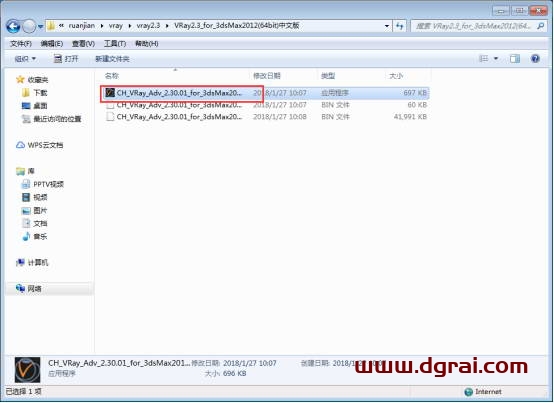The height and width of the screenshot is (403, 554).
Task: Expand the arrow after ruanjian breadcrumb
Action: [x=102, y=26]
